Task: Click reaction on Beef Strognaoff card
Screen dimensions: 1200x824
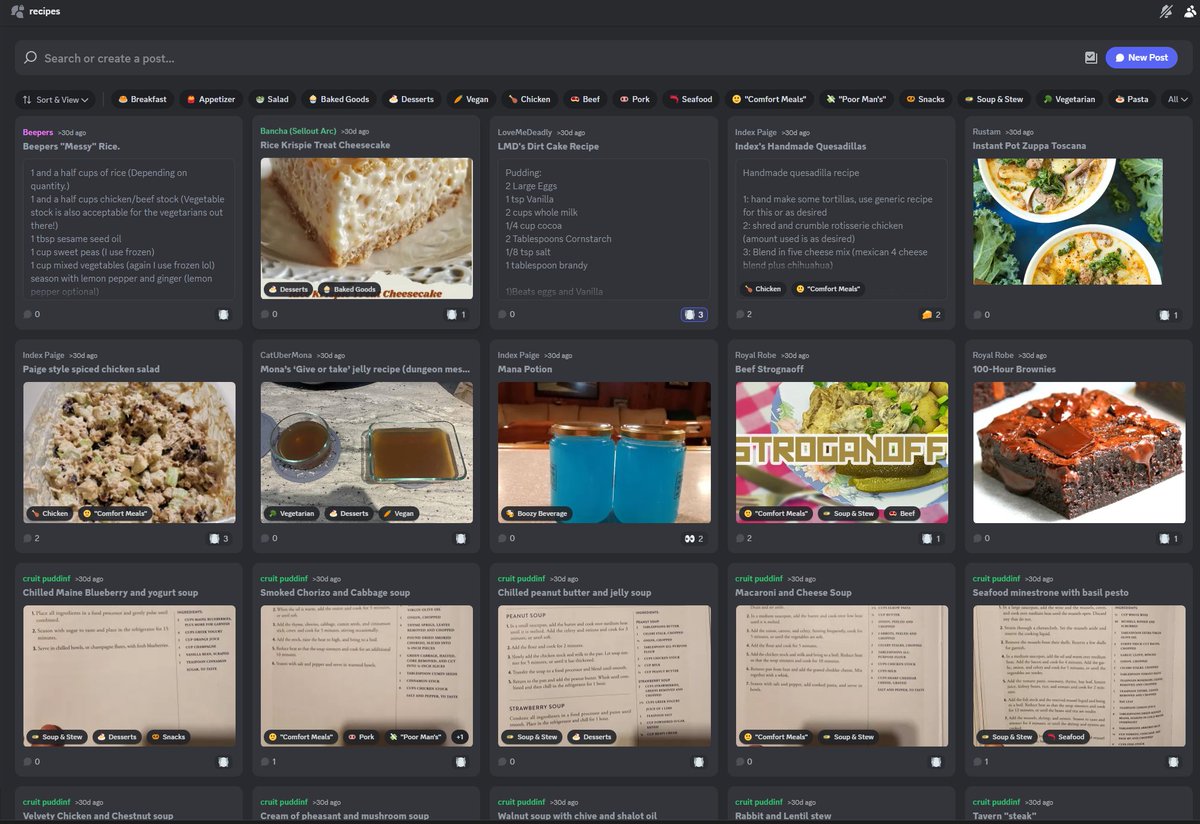Action: click(x=932, y=538)
